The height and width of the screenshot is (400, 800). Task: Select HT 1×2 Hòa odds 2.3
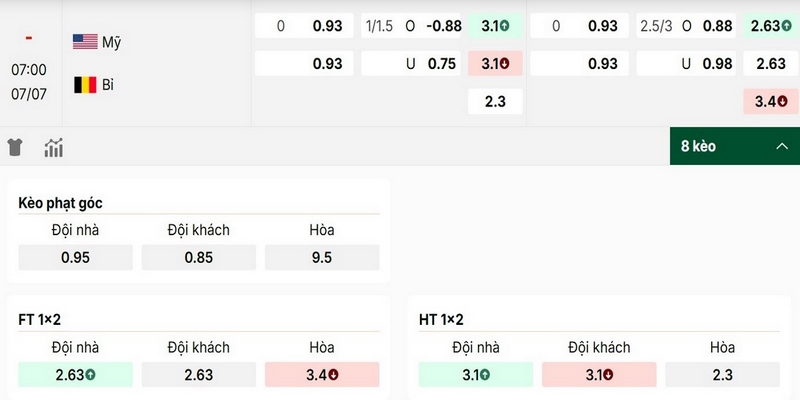[722, 375]
